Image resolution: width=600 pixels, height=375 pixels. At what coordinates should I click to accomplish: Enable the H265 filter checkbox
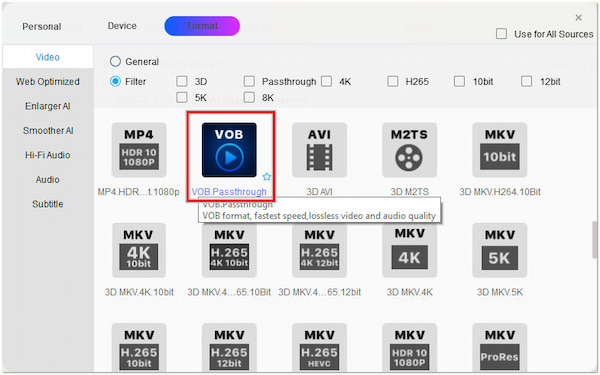point(393,82)
